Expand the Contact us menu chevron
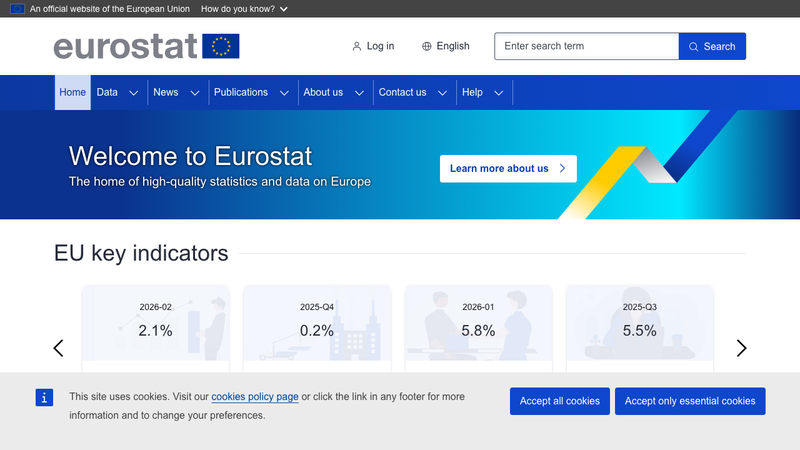 (442, 93)
